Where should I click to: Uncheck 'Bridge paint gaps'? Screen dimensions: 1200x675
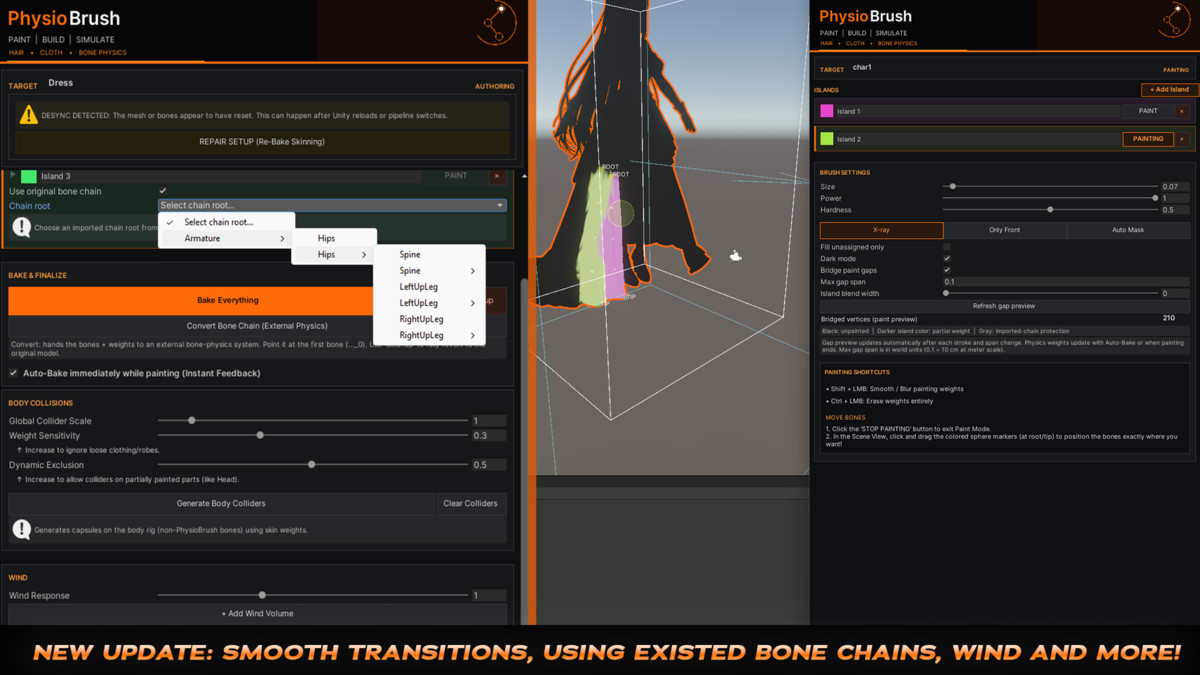[947, 270]
